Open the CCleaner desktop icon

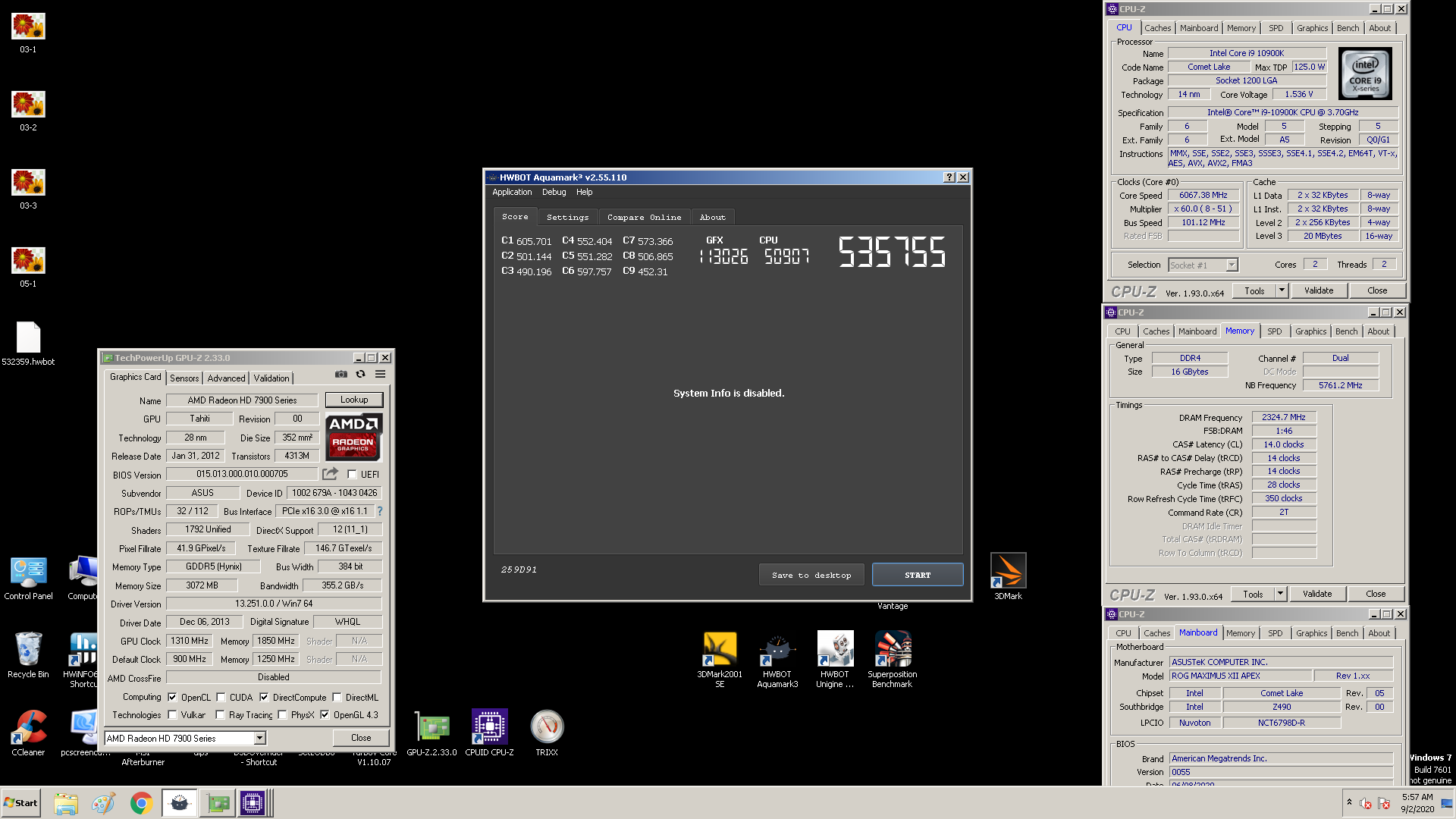[28, 733]
